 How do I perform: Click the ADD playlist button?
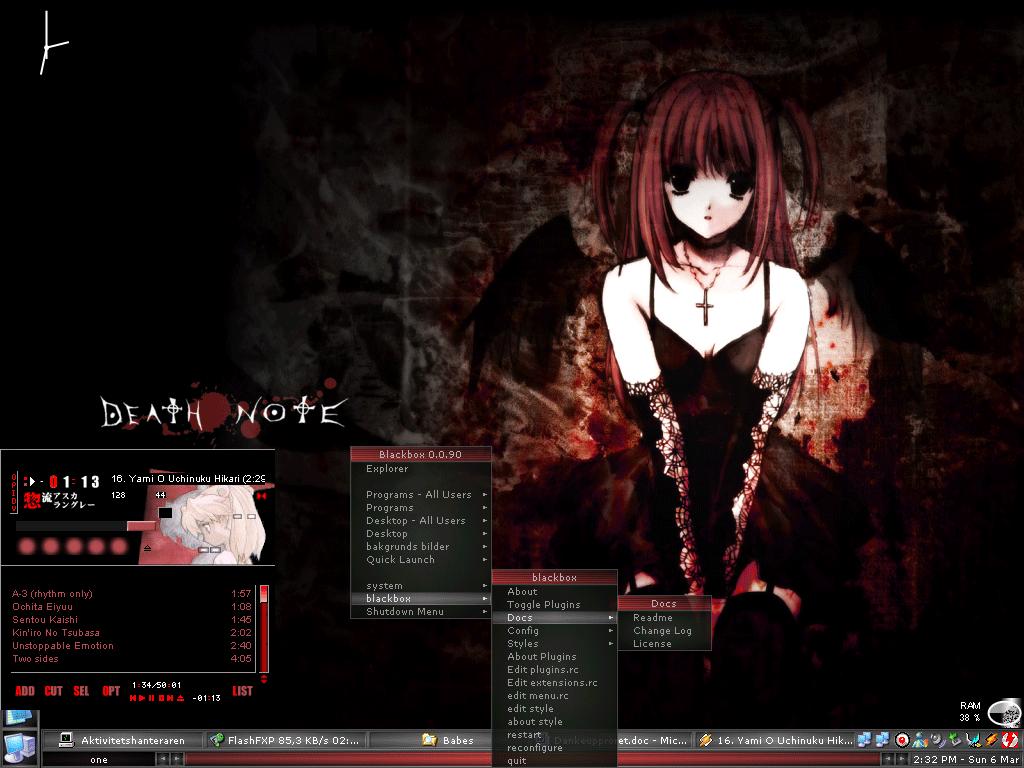(x=25, y=691)
